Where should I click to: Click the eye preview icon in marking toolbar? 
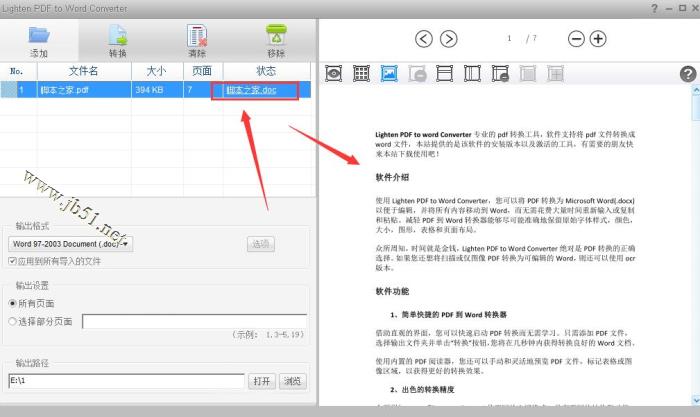333,74
